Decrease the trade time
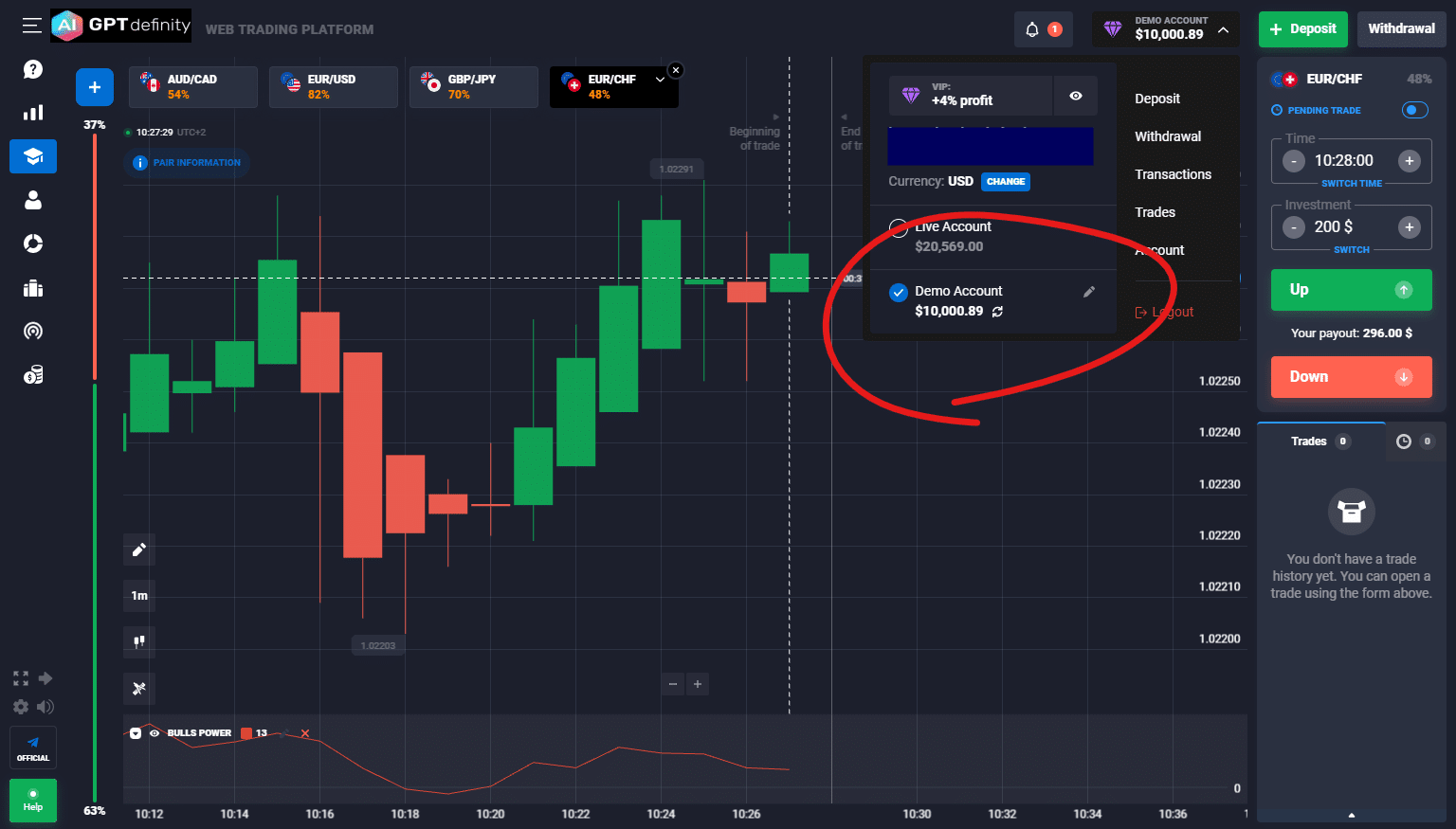 point(1294,161)
